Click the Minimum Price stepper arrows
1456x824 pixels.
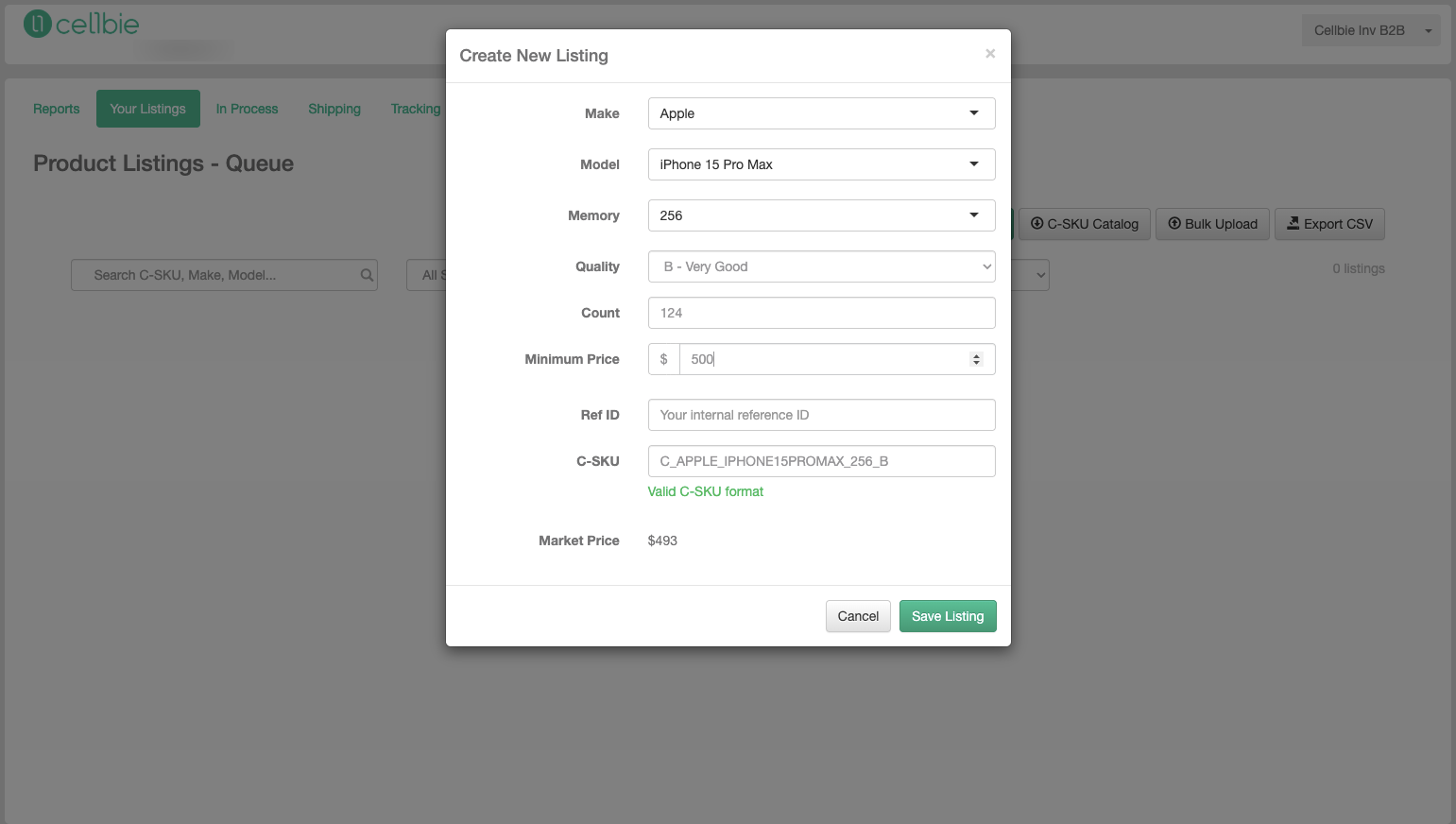[976, 359]
